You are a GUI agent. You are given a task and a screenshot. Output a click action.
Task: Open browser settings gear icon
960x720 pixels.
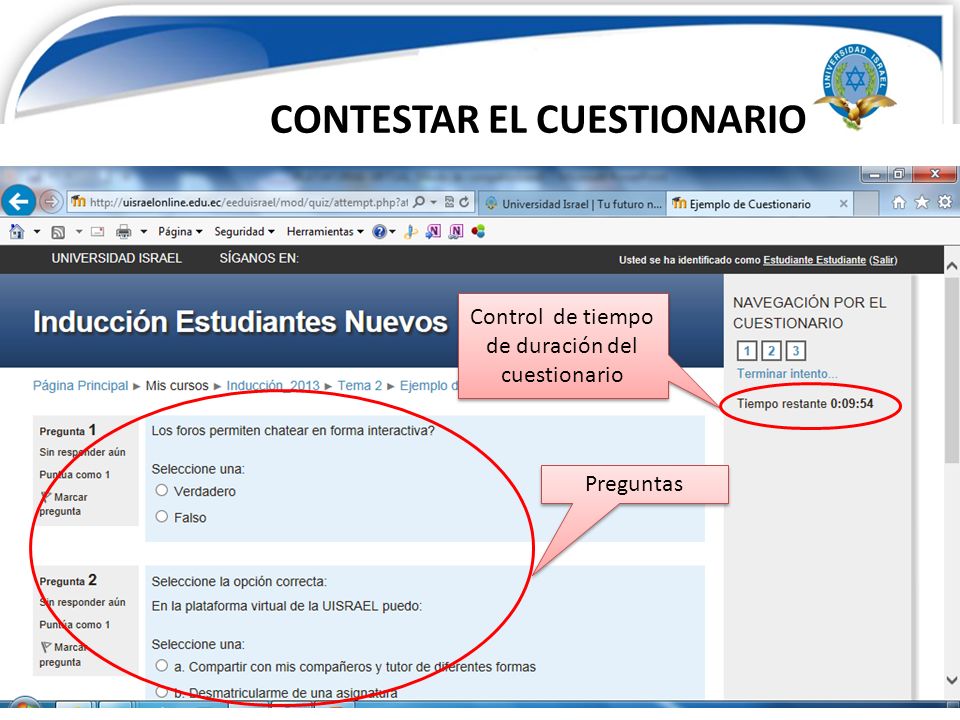pos(945,202)
